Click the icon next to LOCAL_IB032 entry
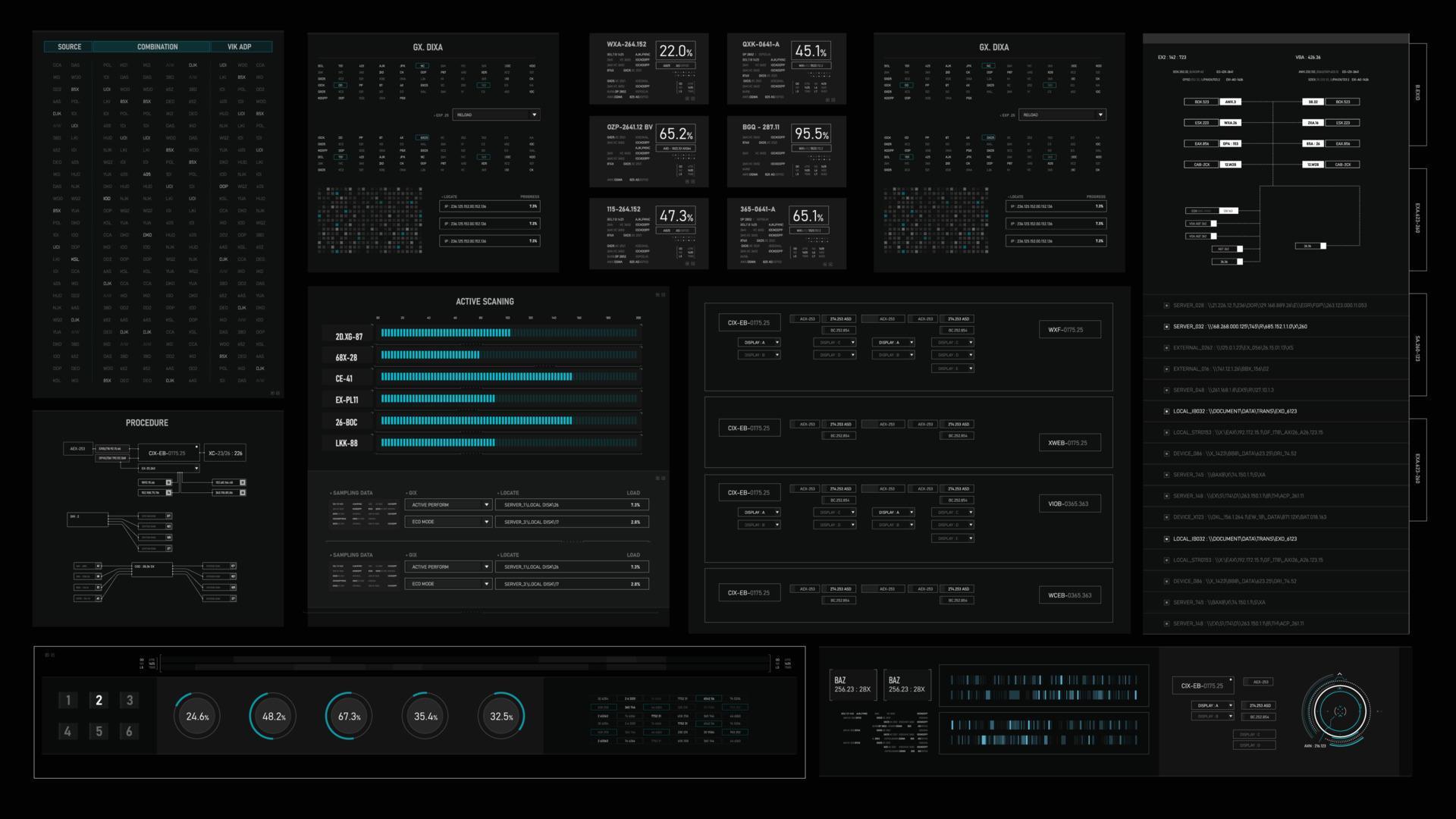1456x819 pixels. coord(1166,410)
